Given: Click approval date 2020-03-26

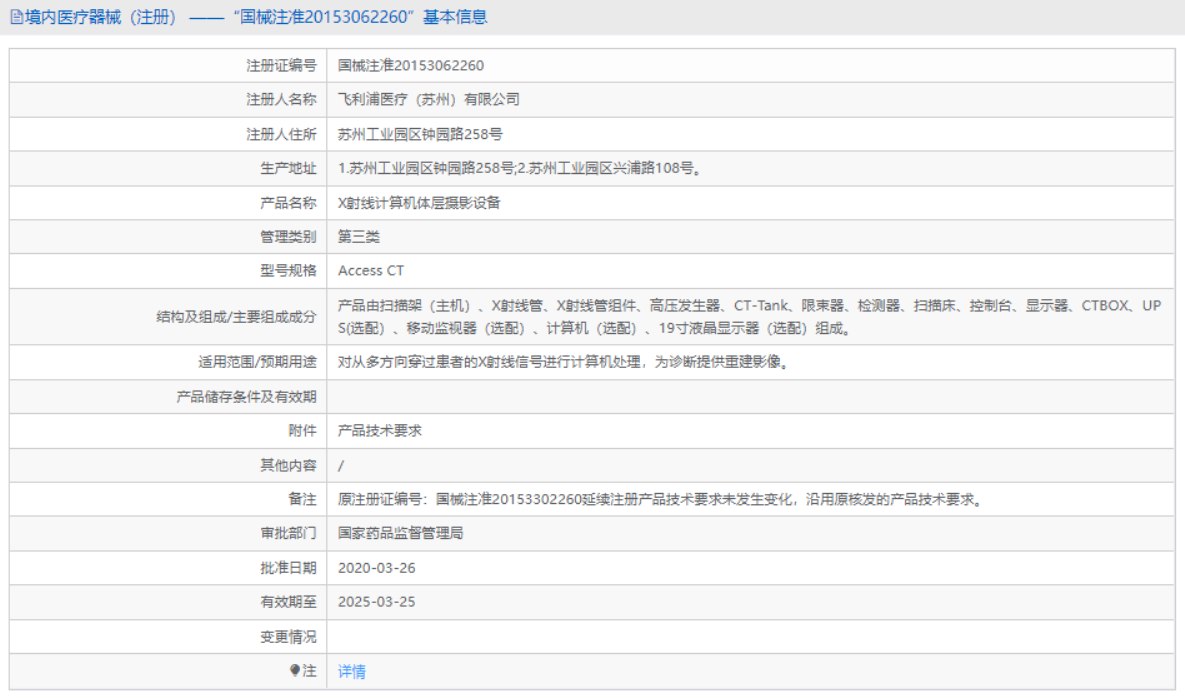Looking at the screenshot, I should [376, 568].
